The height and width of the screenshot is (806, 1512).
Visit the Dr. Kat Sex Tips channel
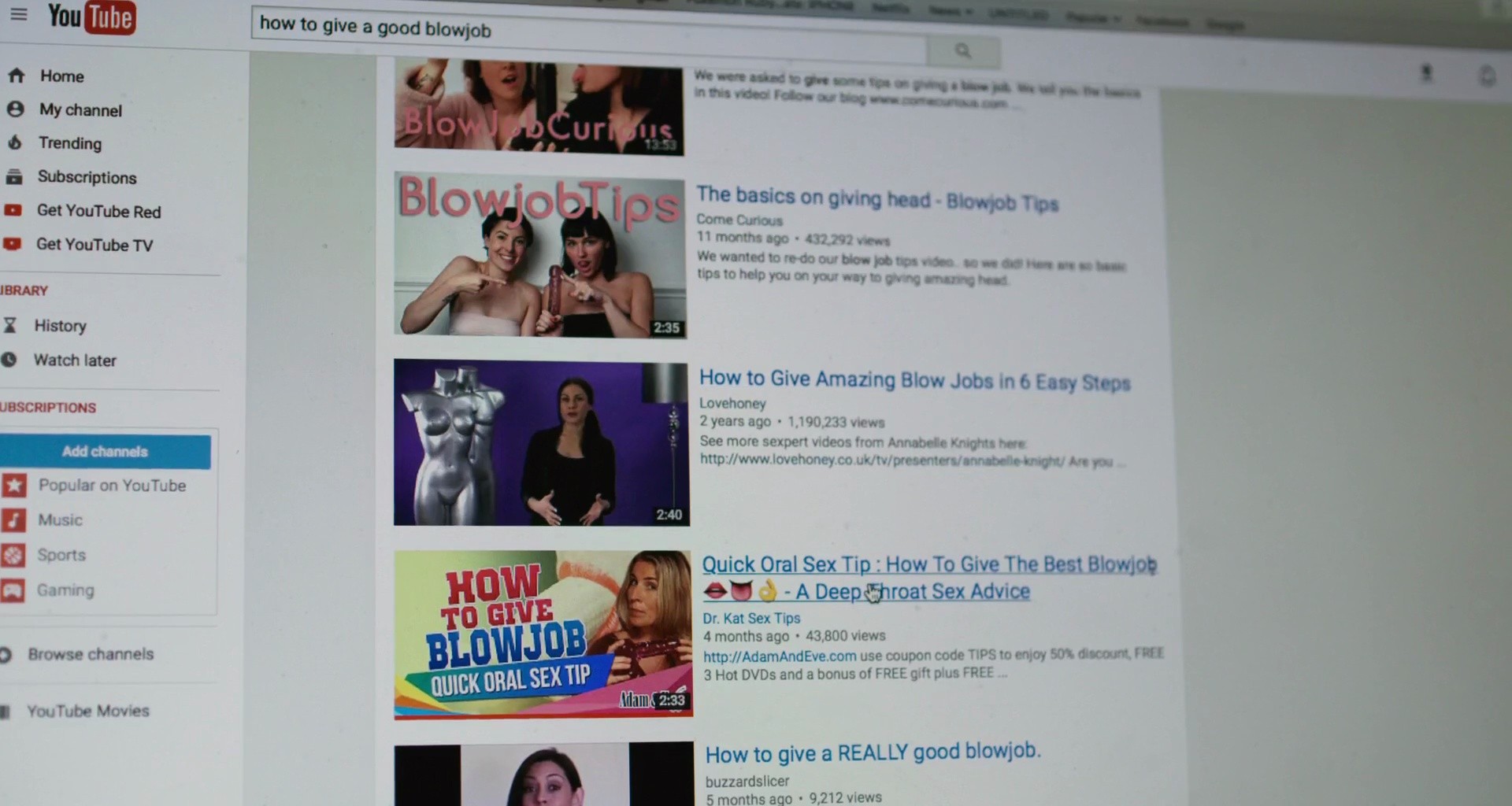[x=751, y=619]
